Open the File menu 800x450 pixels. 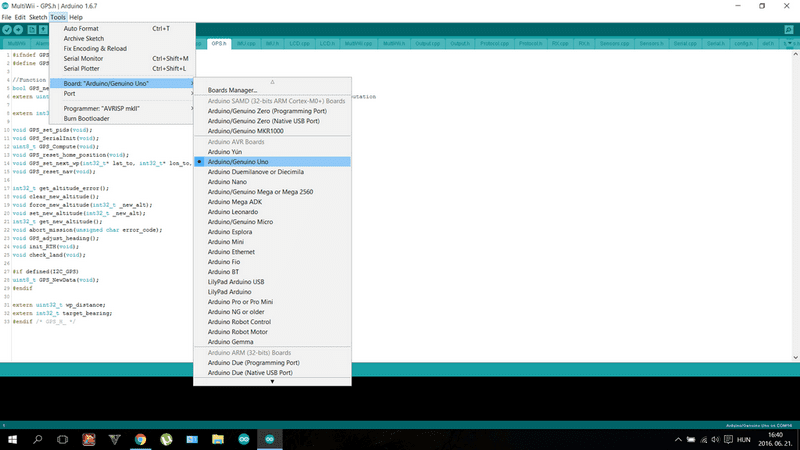point(6,17)
